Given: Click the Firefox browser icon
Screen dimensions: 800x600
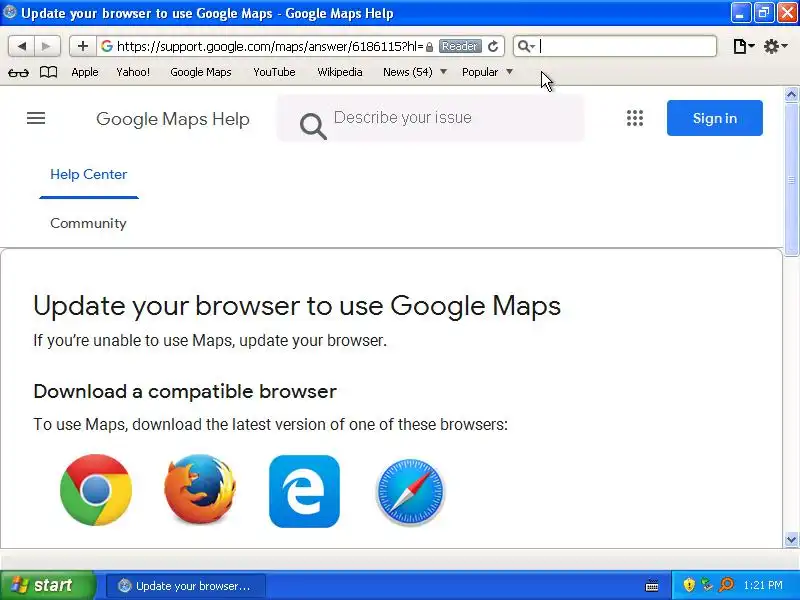Looking at the screenshot, I should (200, 489).
